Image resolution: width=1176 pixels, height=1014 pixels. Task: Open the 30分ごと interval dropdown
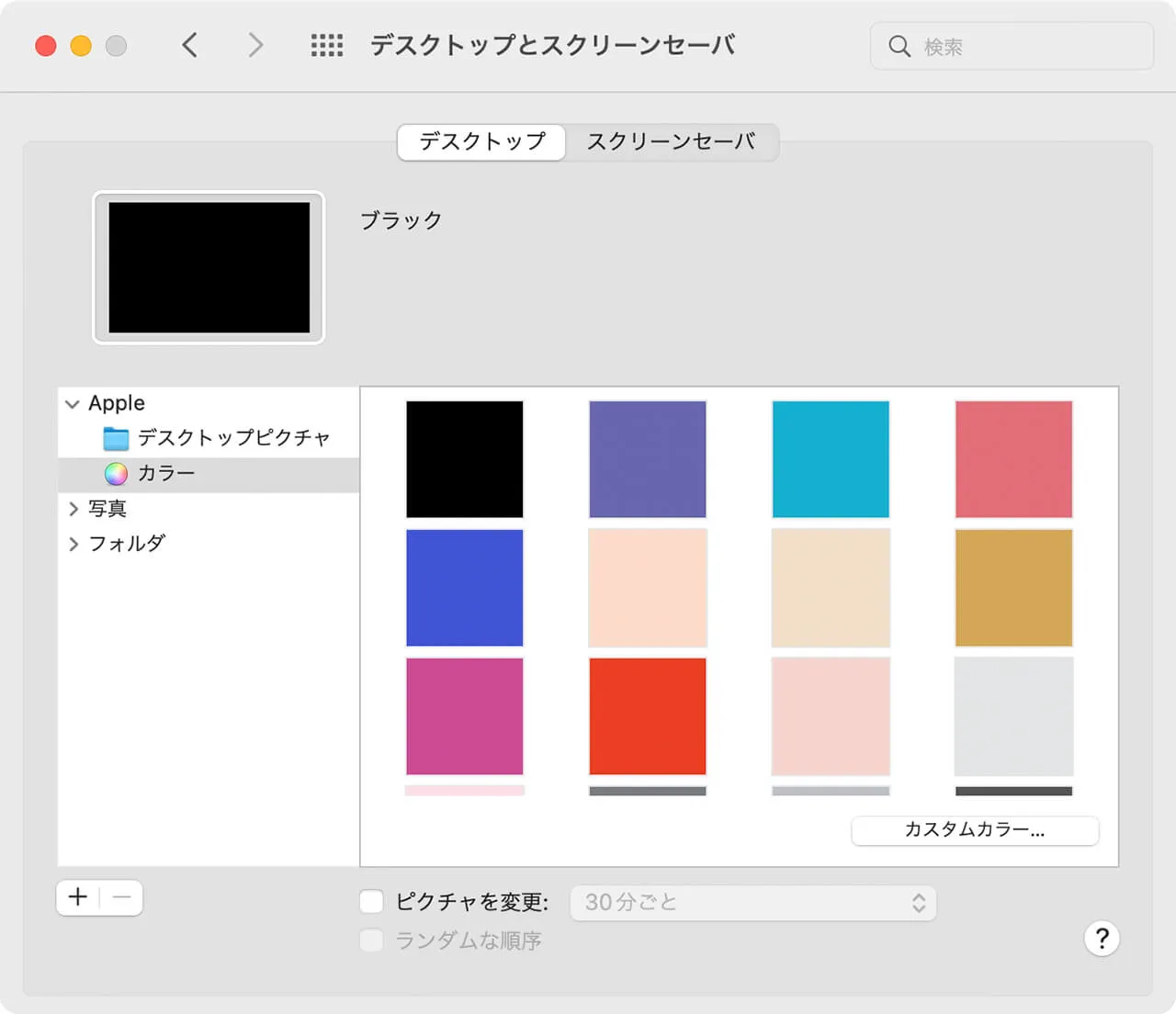pos(753,903)
